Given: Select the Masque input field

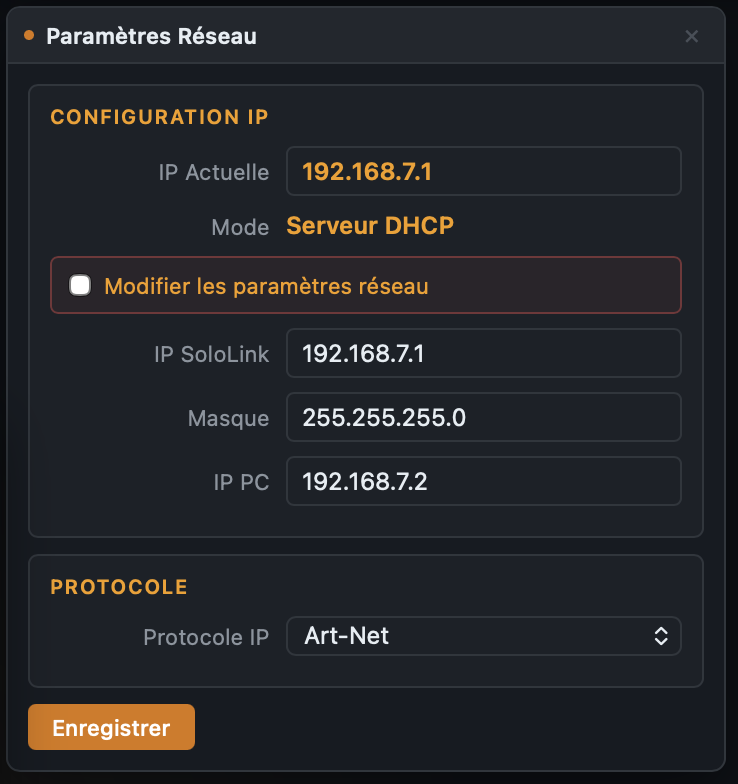Looking at the screenshot, I should coord(484,417).
